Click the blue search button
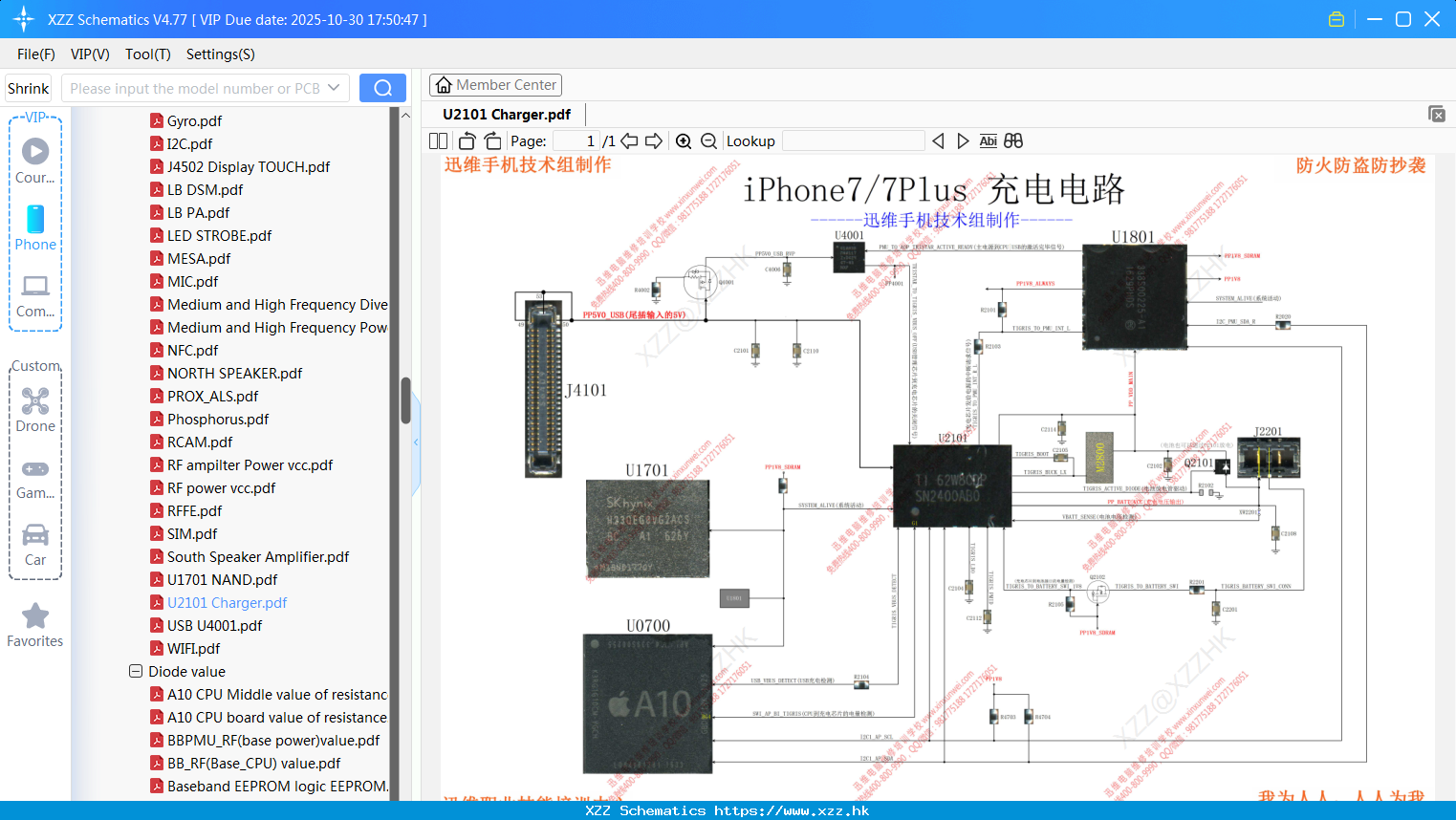The image size is (1456, 820). tap(382, 88)
